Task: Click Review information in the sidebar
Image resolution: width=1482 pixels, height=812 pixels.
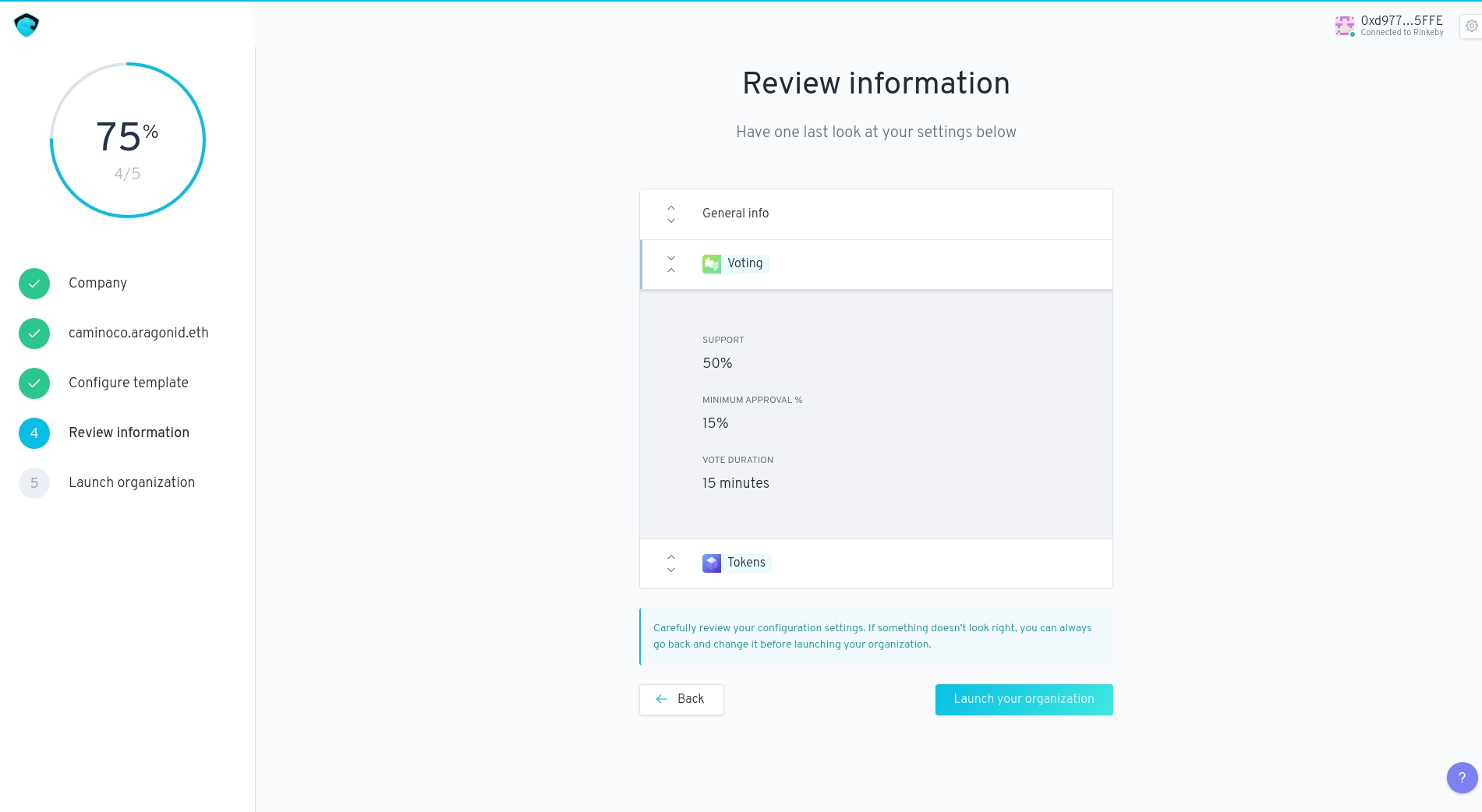Action: (x=129, y=432)
